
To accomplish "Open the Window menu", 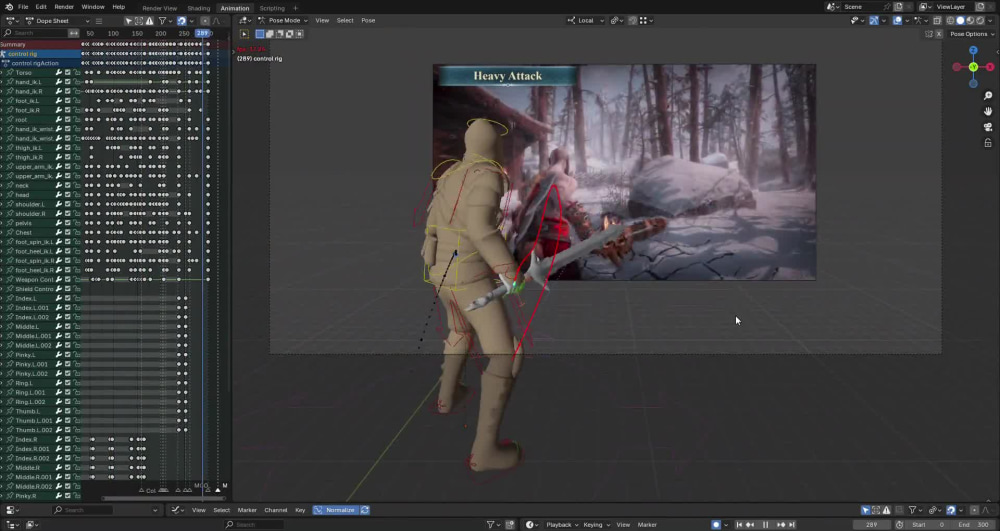I will pyautogui.click(x=93, y=7).
